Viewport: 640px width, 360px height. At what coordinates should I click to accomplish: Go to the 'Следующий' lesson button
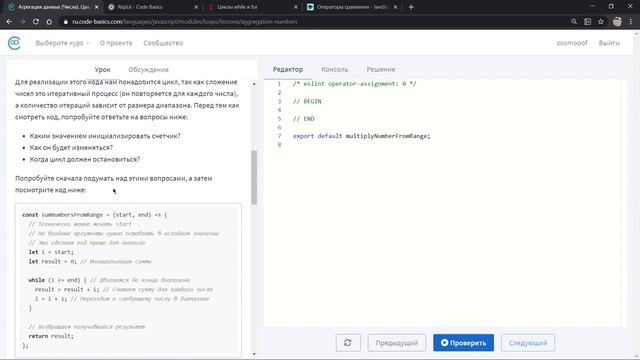click(528, 342)
